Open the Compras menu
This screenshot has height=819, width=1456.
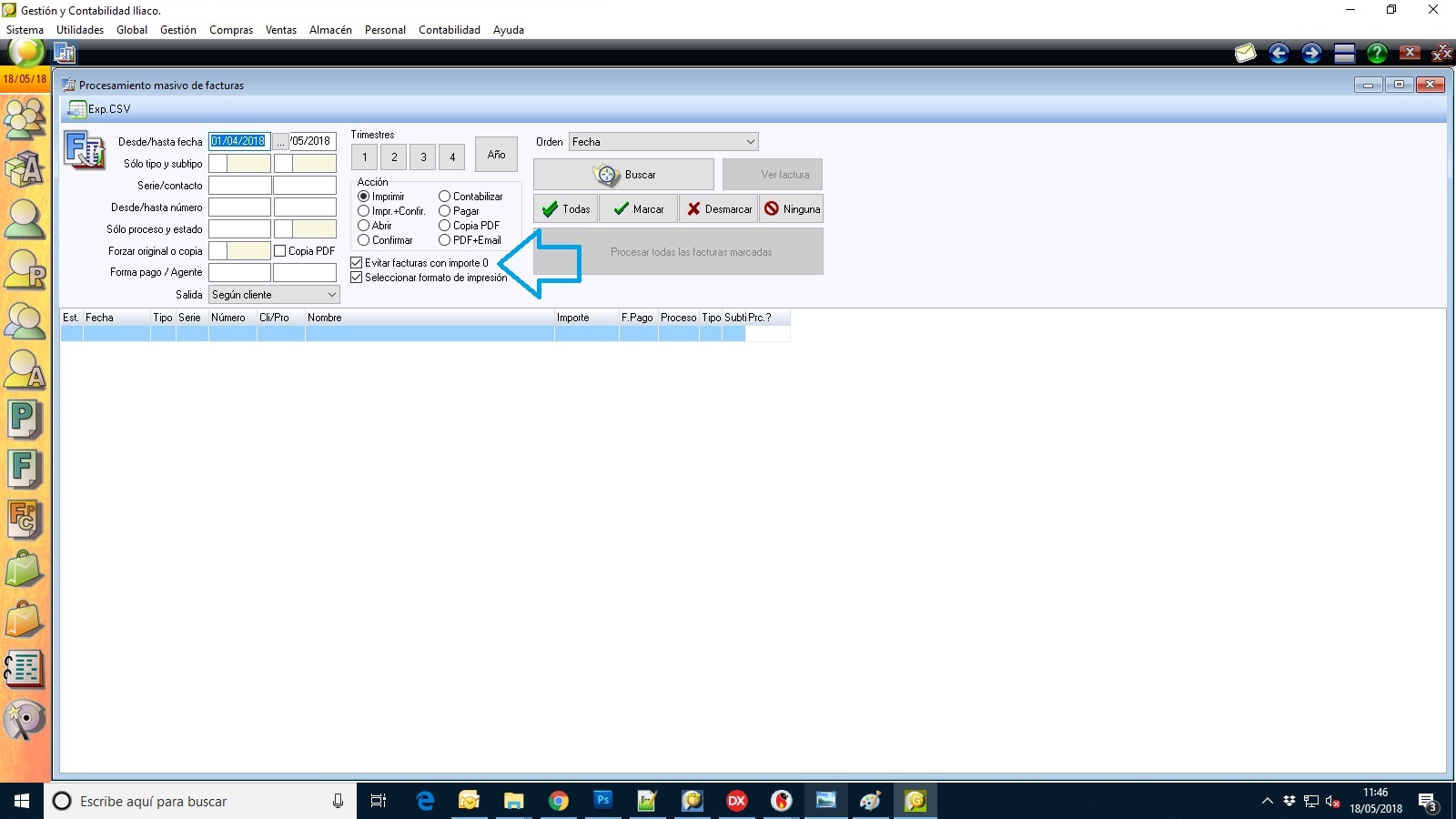click(x=231, y=30)
